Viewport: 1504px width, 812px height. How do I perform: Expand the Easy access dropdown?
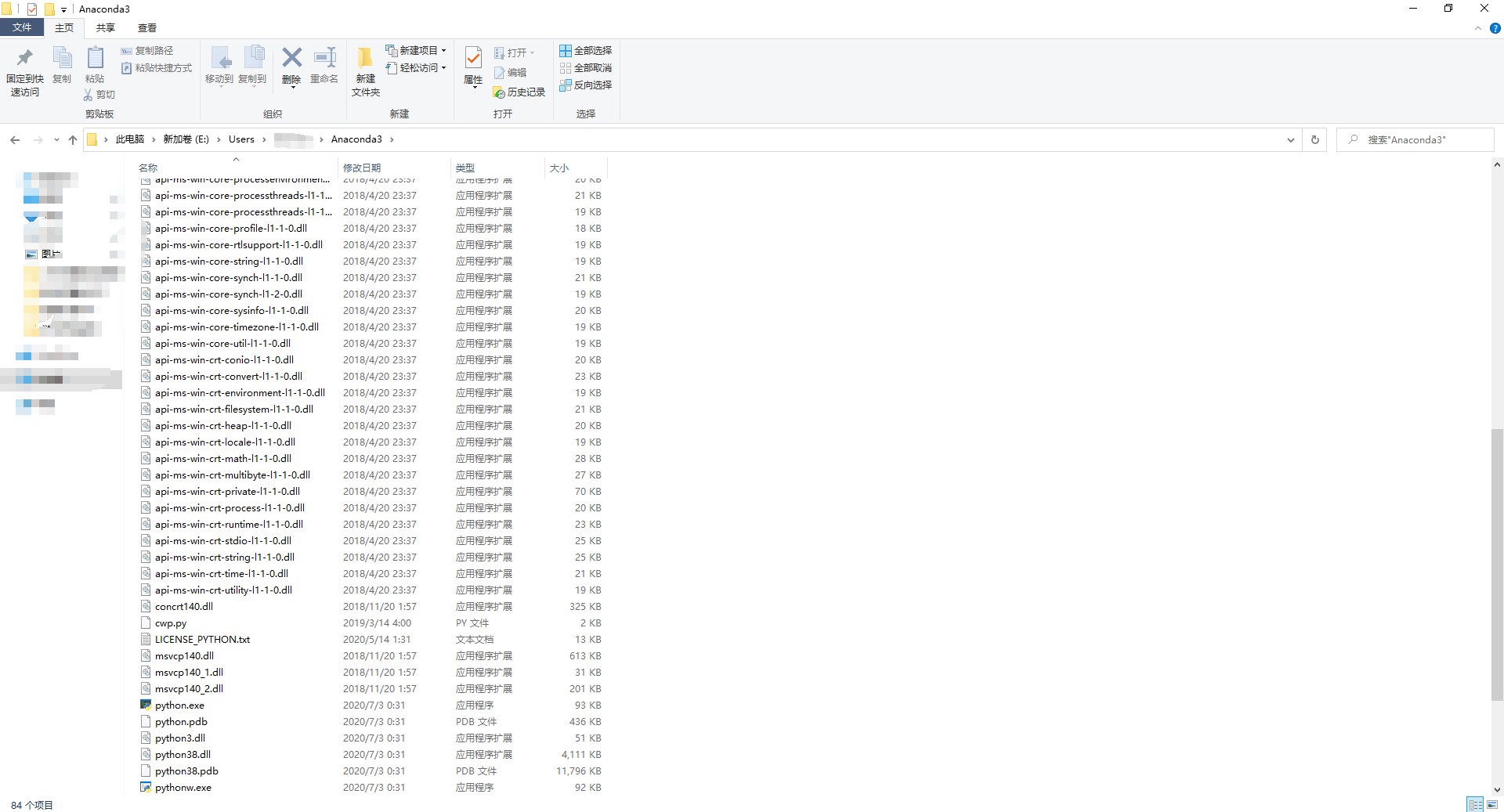(443, 68)
